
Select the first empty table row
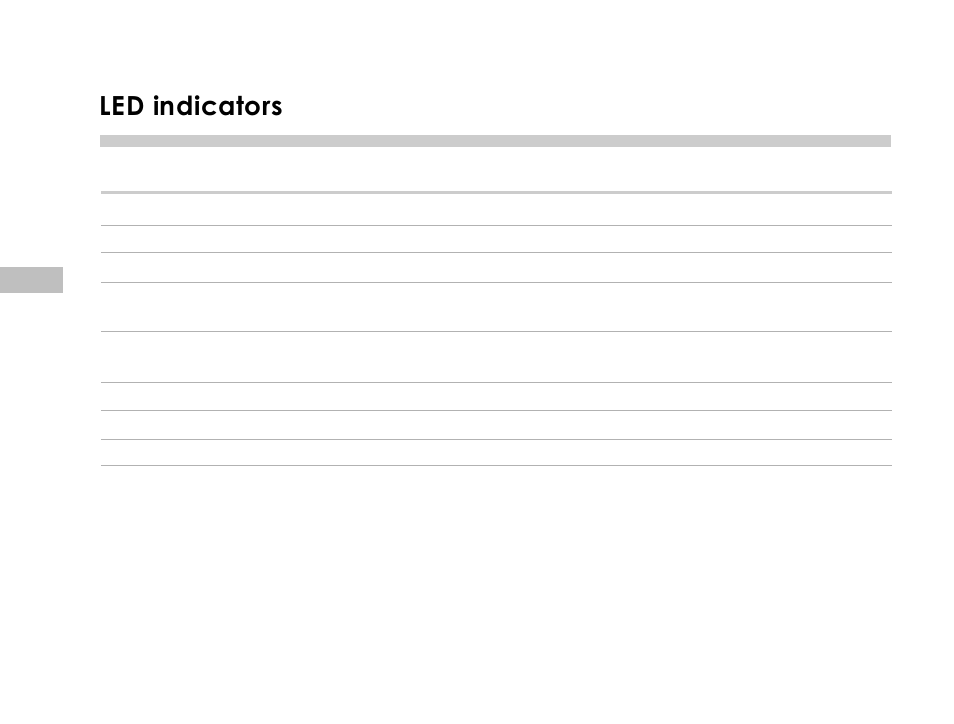pos(496,210)
